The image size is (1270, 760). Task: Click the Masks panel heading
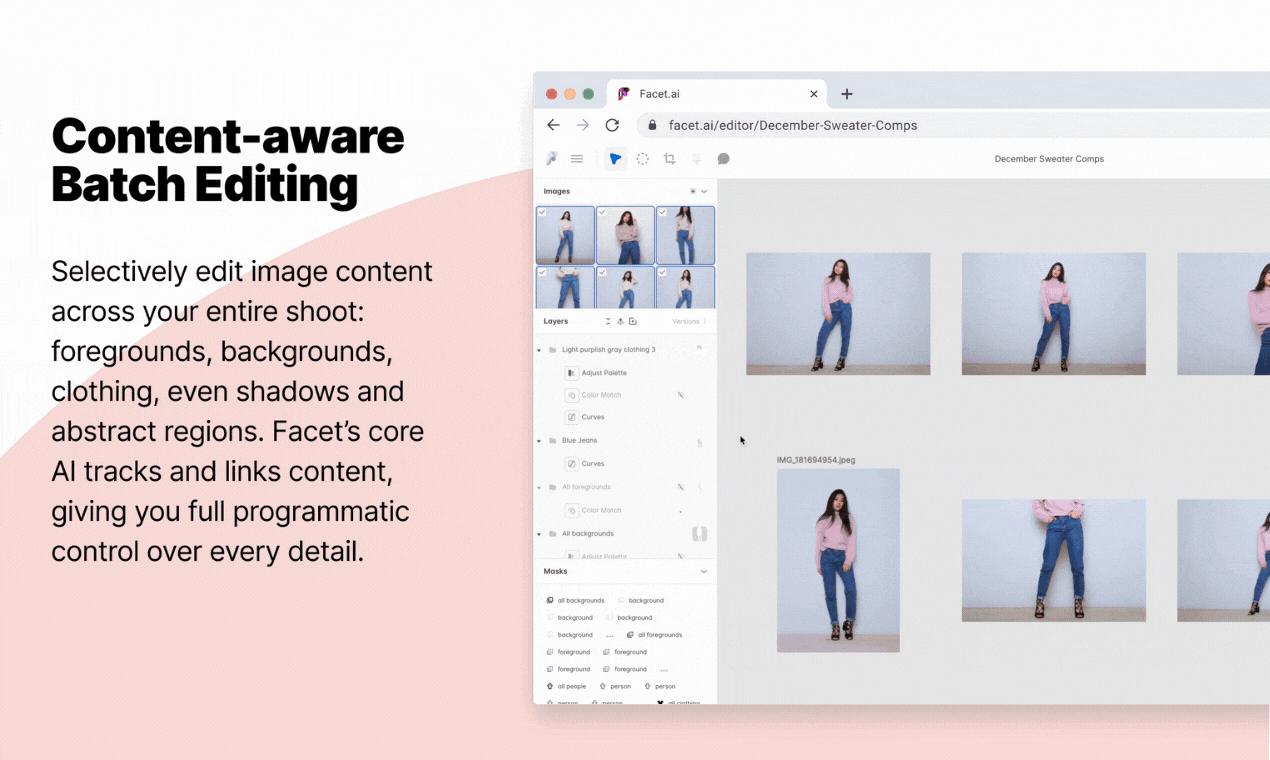[555, 572]
